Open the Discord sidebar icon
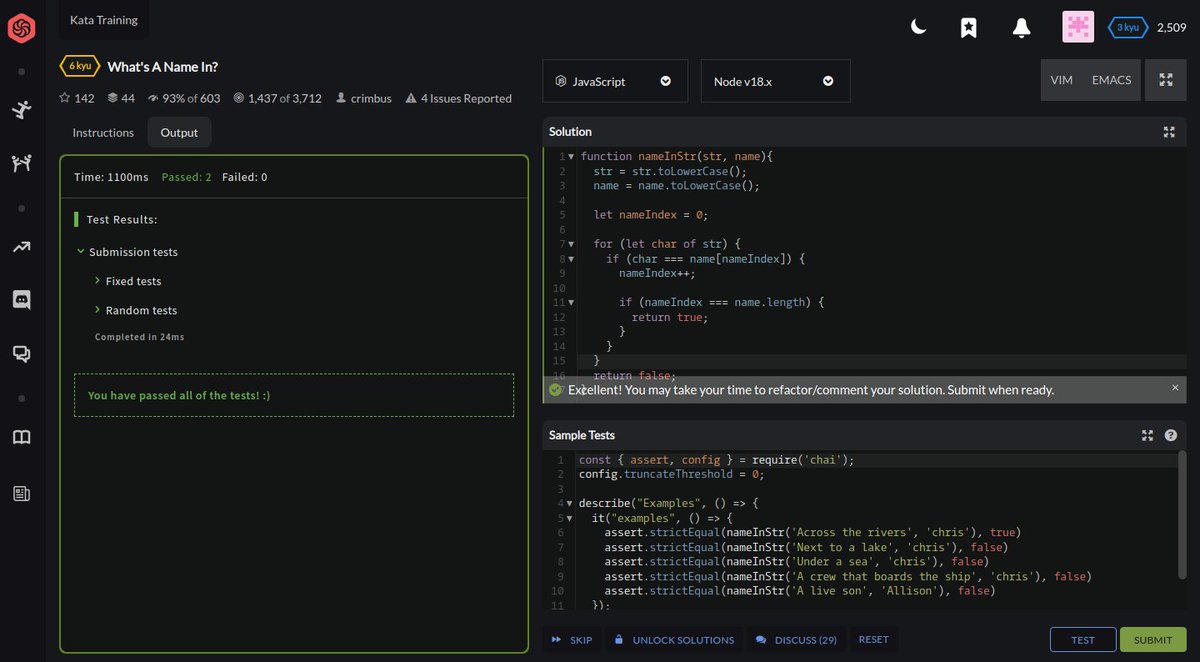This screenshot has width=1200, height=662. click(21, 299)
